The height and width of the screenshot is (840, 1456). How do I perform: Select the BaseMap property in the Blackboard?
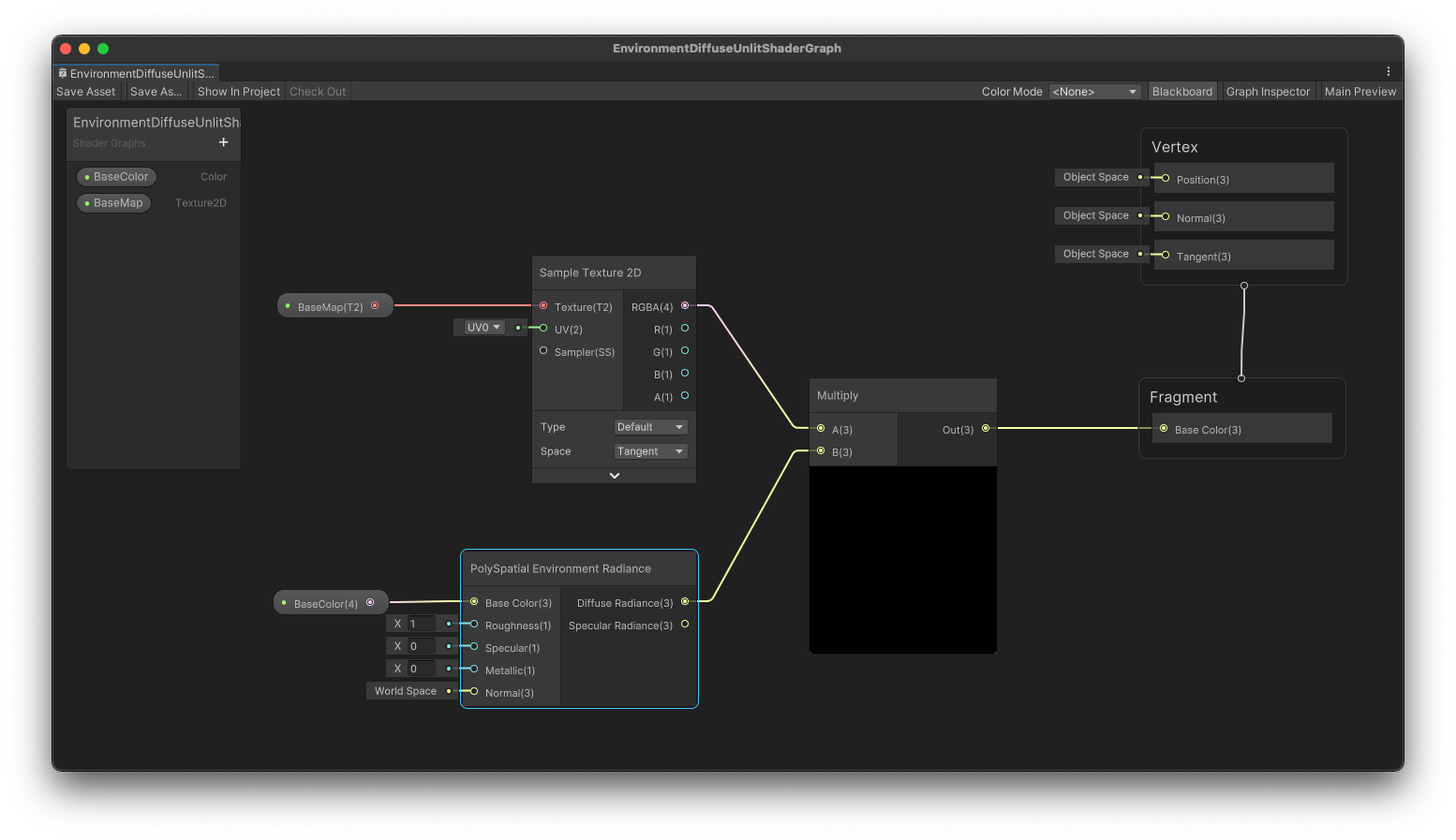tap(114, 203)
